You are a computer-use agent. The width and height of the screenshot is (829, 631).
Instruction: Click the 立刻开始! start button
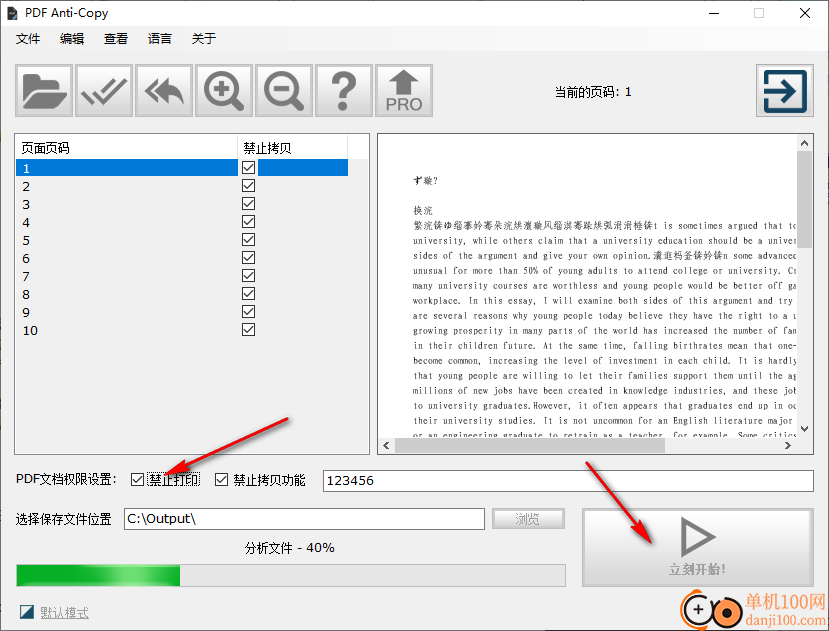(x=698, y=547)
